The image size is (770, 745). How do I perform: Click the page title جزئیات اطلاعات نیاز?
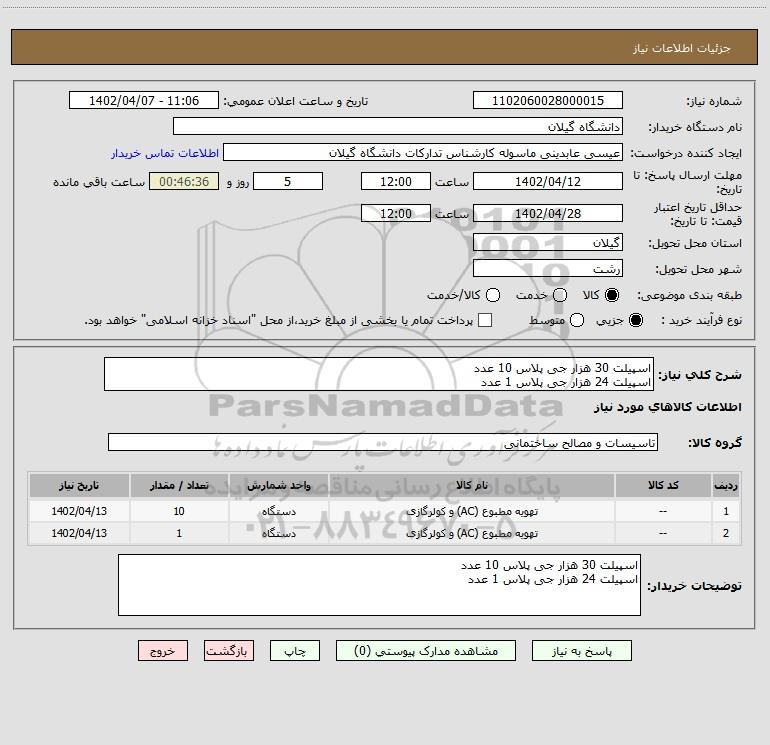[682, 48]
